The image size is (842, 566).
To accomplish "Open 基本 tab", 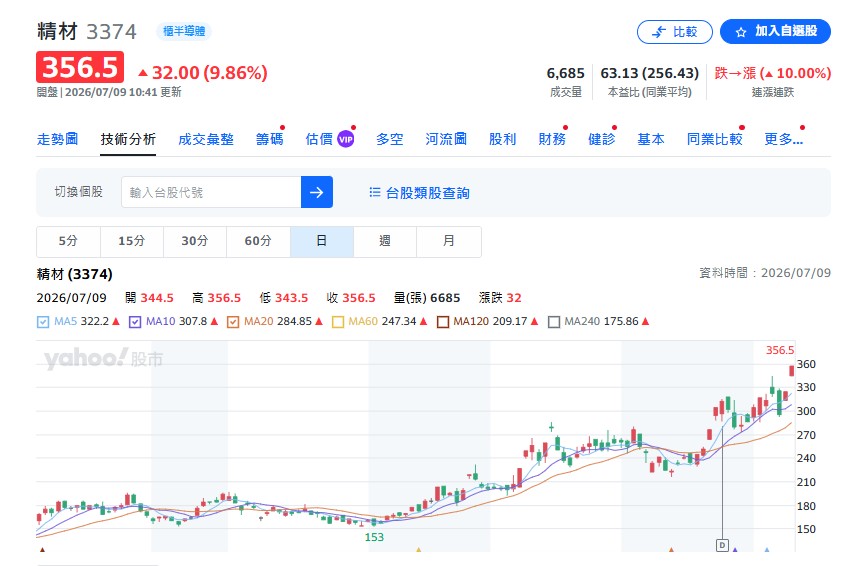I will point(651,139).
